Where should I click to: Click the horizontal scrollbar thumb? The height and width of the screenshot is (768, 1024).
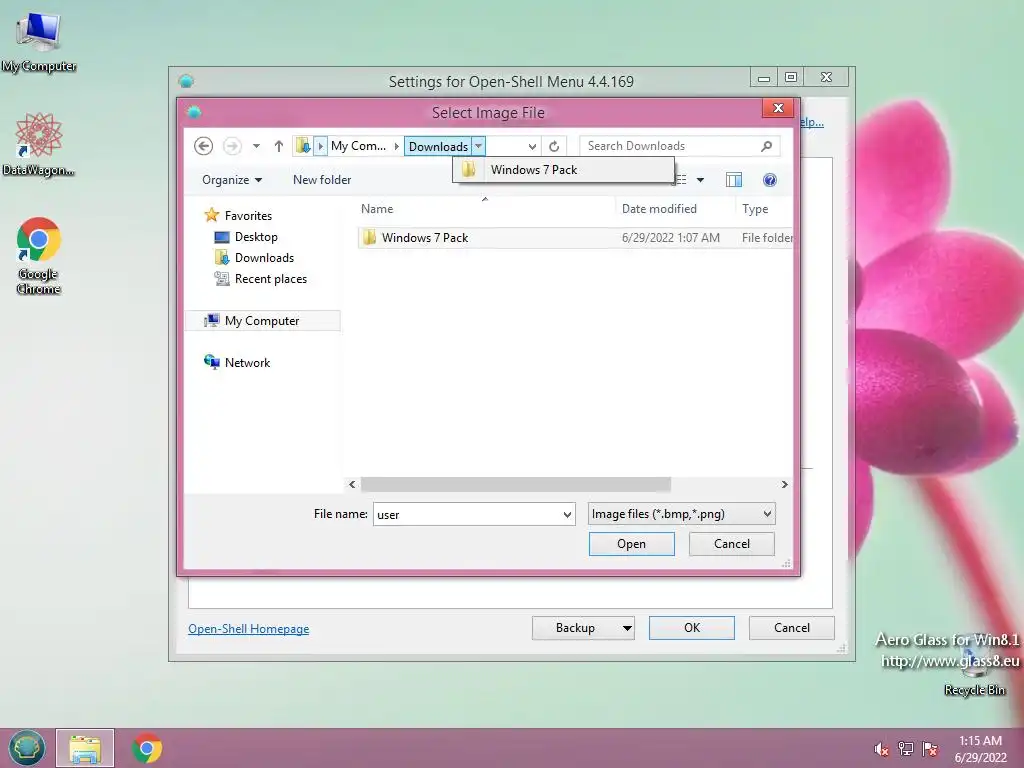click(516, 485)
